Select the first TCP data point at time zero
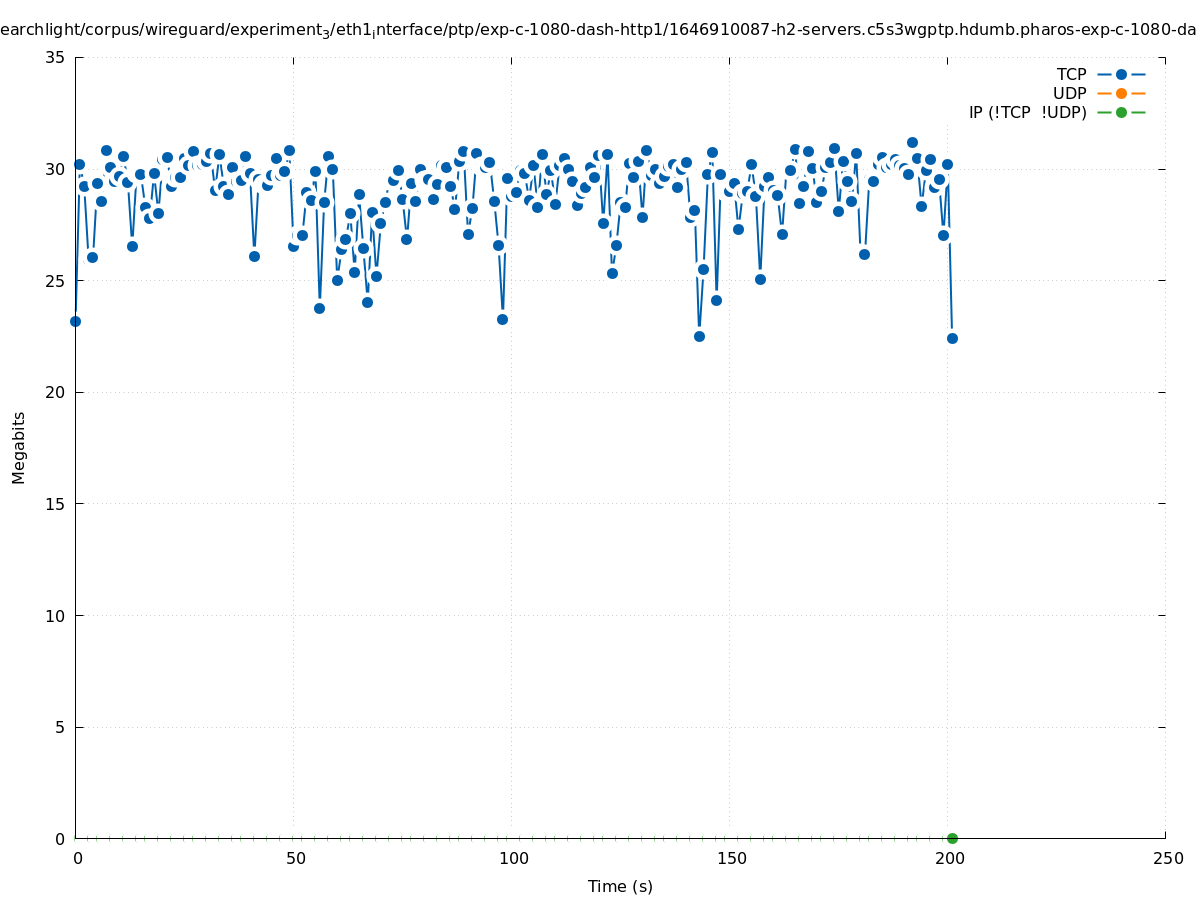Viewport: 1197px width, 900px height. point(75,321)
